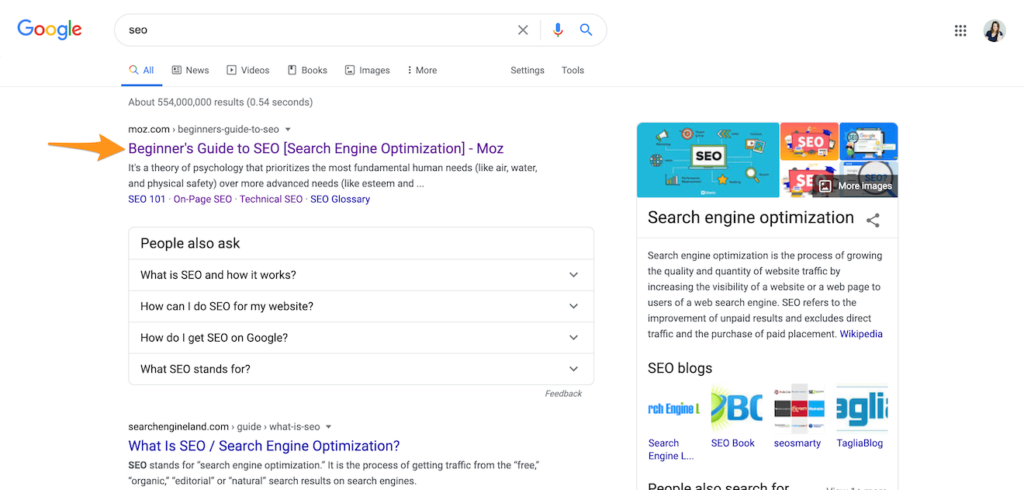The image size is (1024, 490).
Task: Open orange SEO image thumbnail
Action: (809, 142)
